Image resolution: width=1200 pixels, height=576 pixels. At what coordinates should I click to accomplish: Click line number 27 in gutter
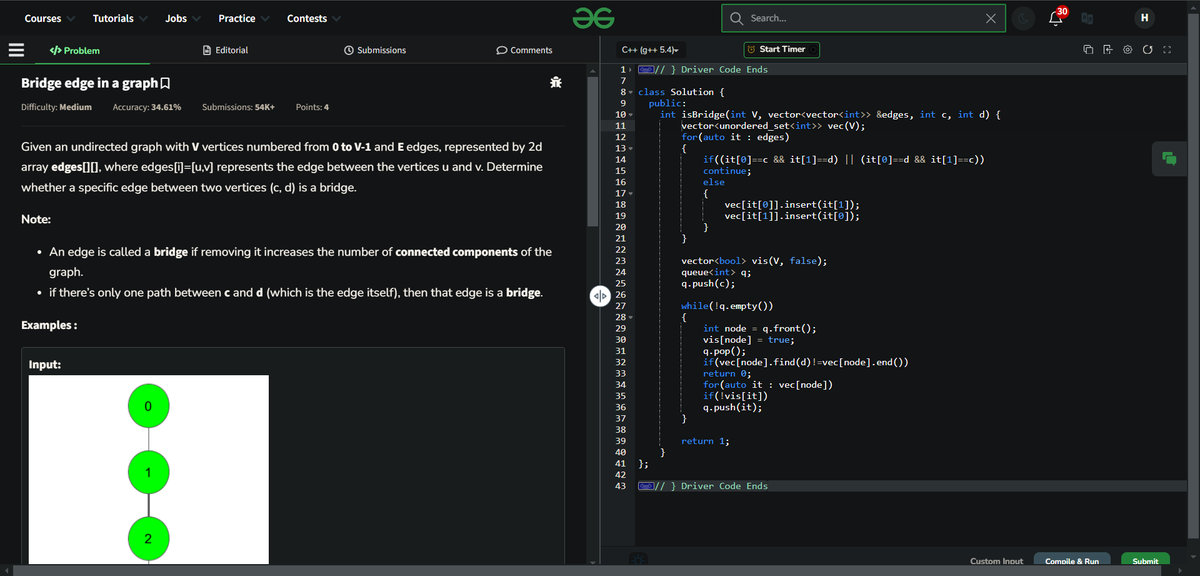[621, 306]
